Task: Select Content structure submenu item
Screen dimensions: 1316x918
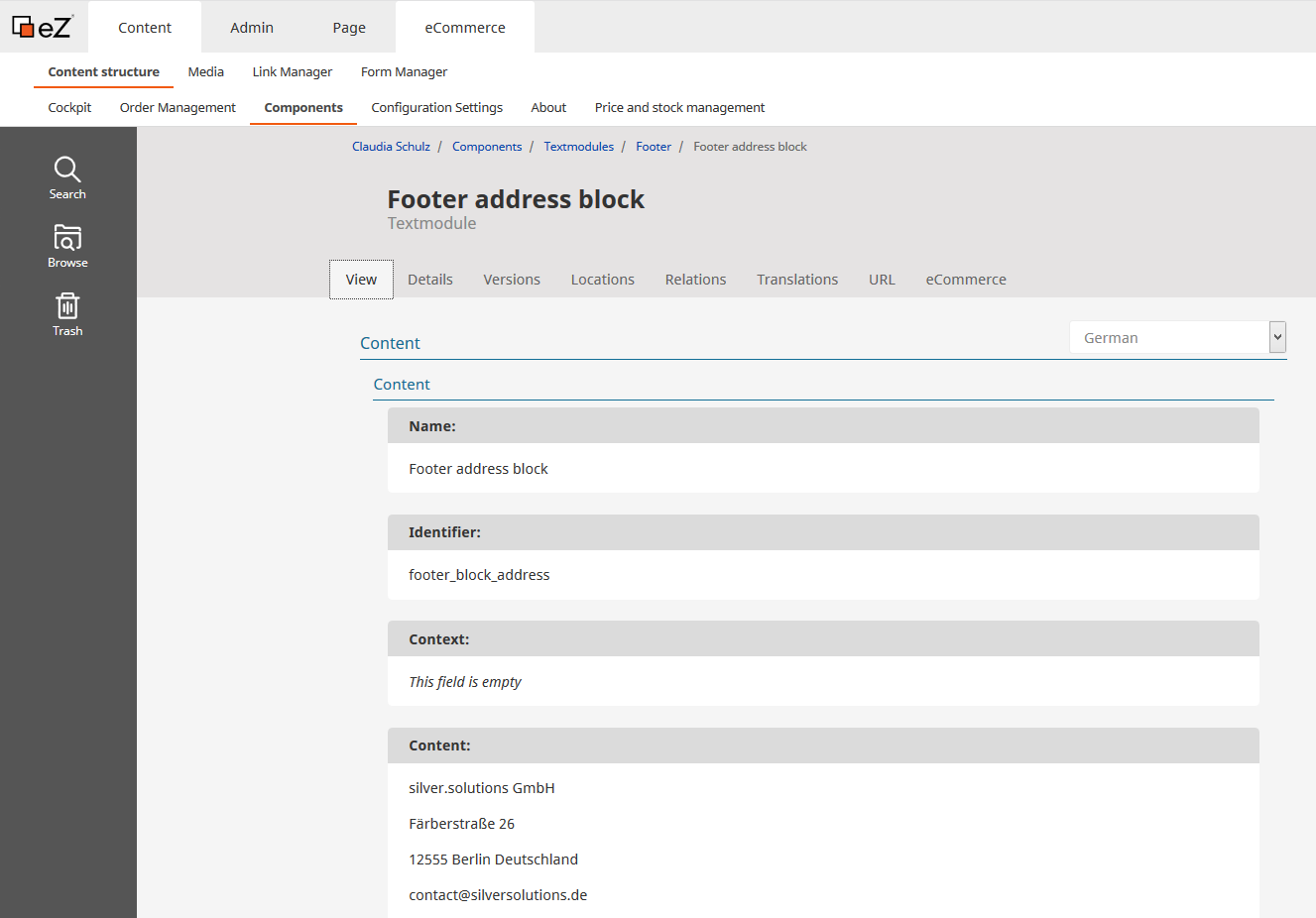Action: 103,72
